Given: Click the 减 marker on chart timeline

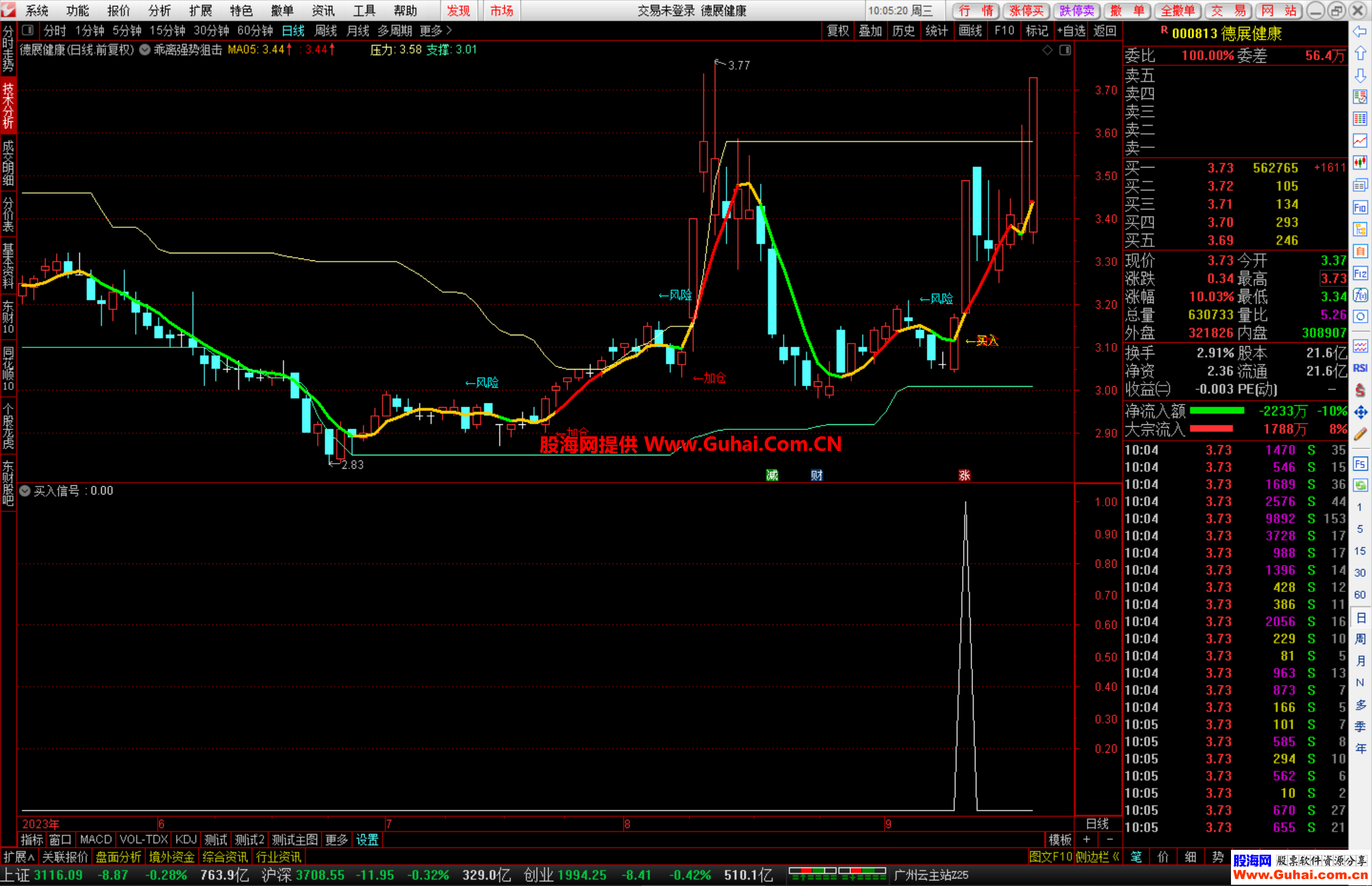Looking at the screenshot, I should pos(772,475).
